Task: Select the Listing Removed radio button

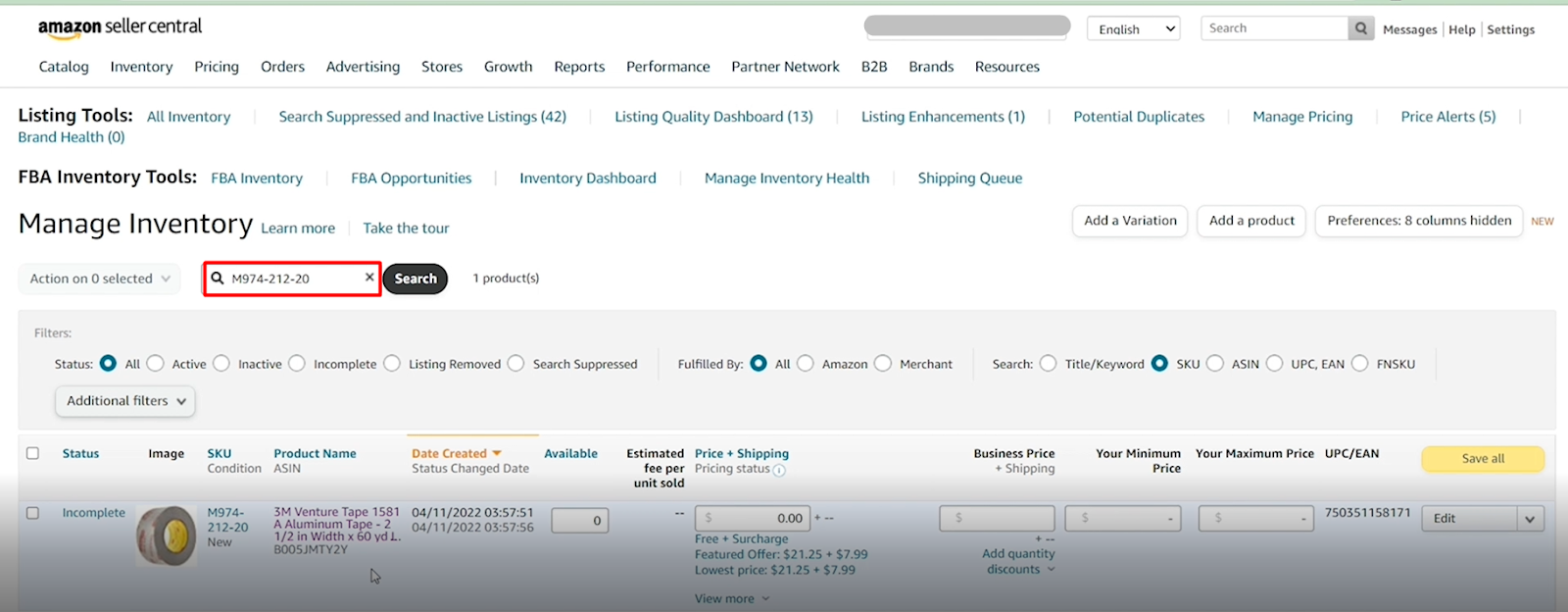Action: click(392, 364)
